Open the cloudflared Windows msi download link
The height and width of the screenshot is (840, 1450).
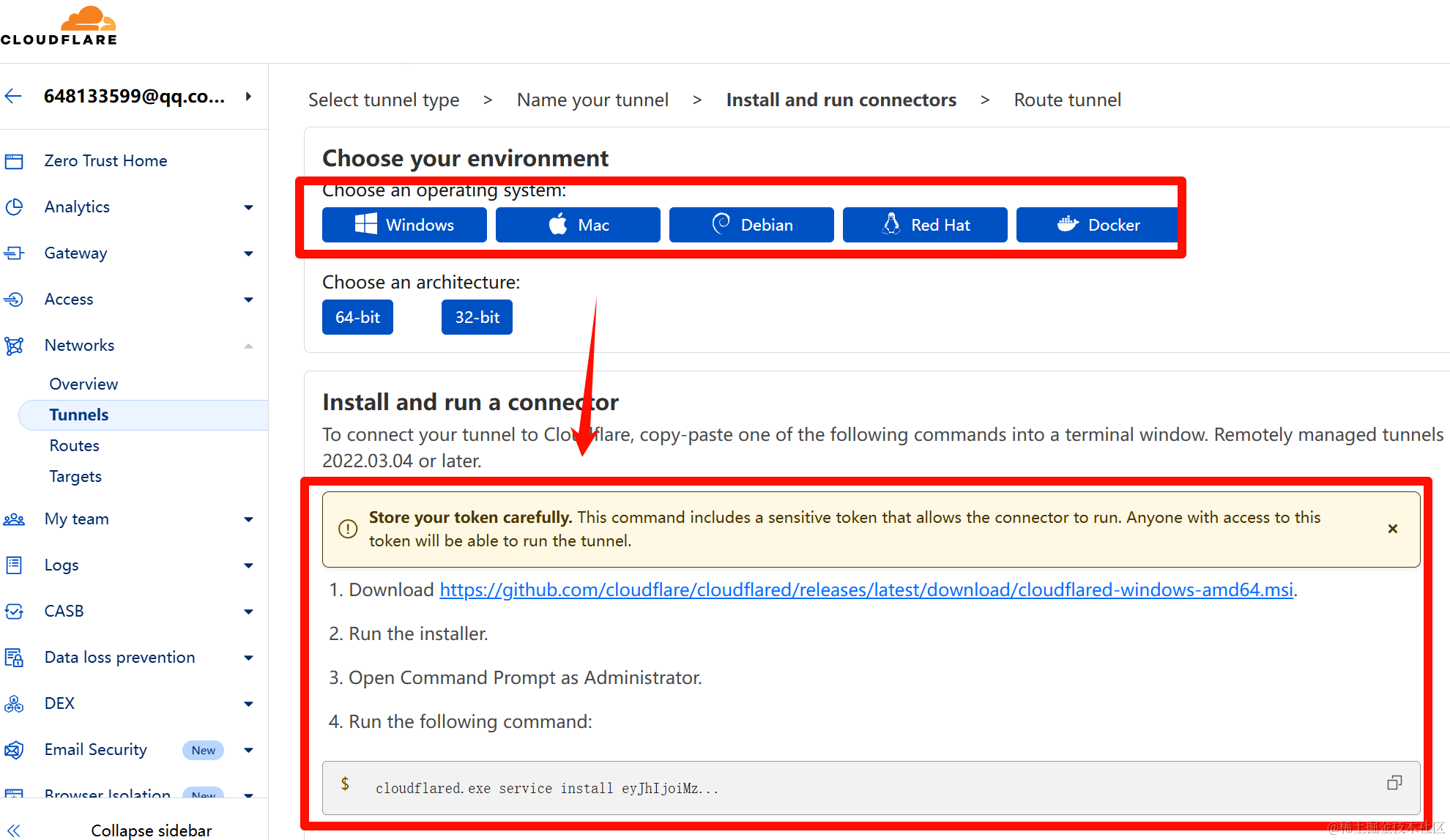pos(866,590)
